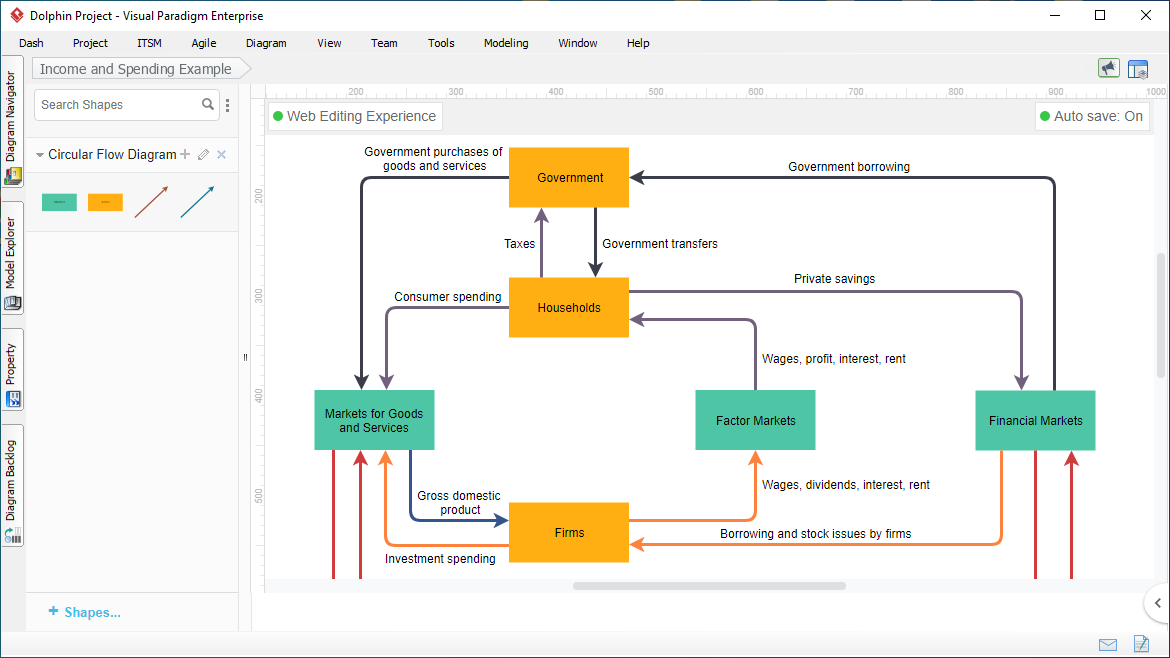Select the teal arrow connector tool

pos(198,202)
